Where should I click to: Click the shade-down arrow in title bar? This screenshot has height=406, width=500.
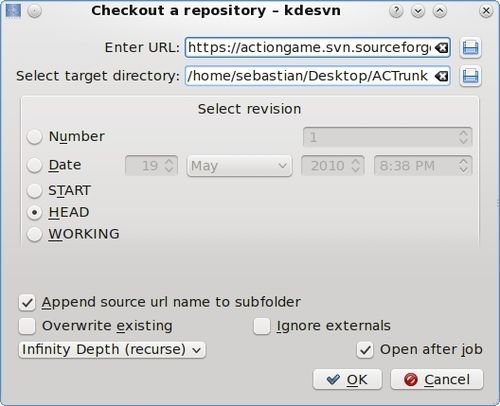click(418, 11)
